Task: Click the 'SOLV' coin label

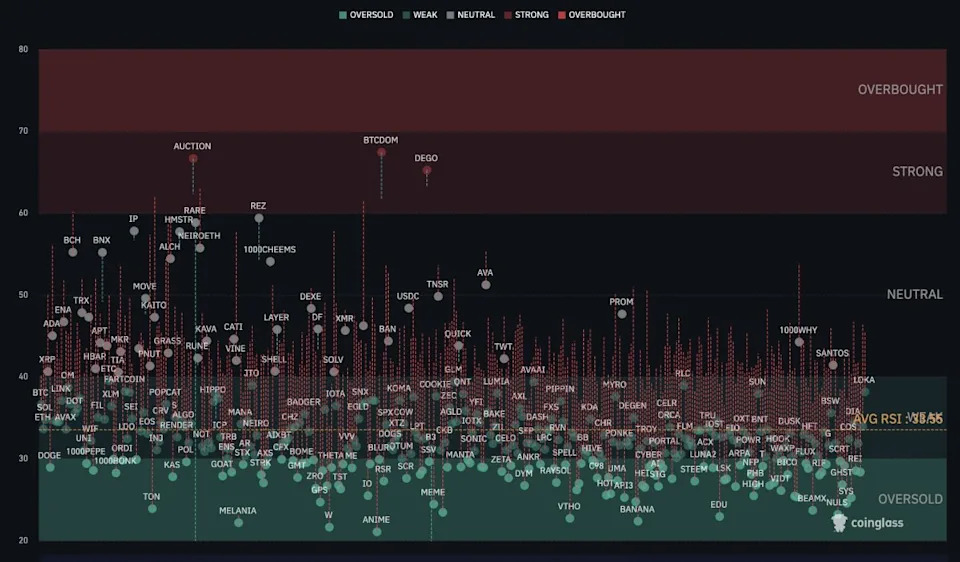Action: pyautogui.click(x=333, y=360)
